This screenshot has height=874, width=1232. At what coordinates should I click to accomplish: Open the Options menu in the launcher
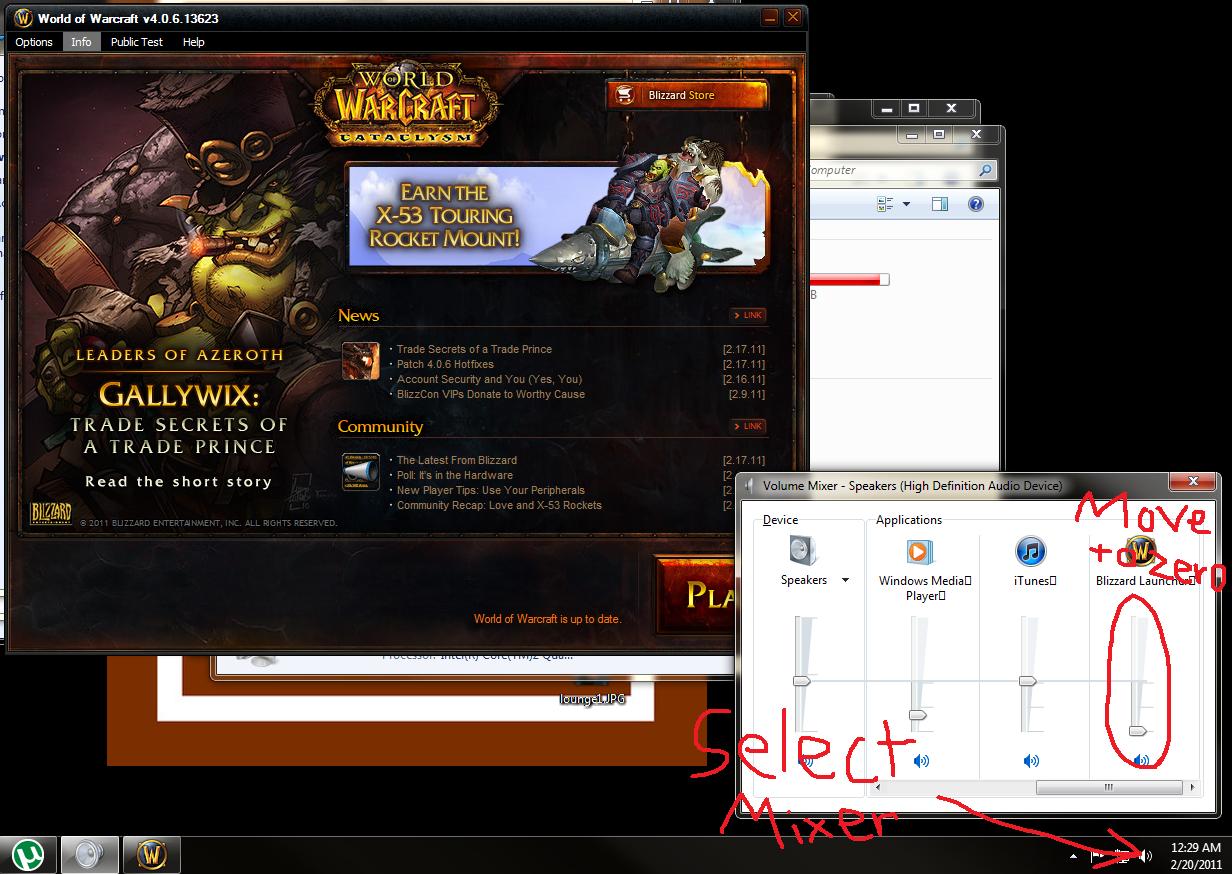click(33, 42)
